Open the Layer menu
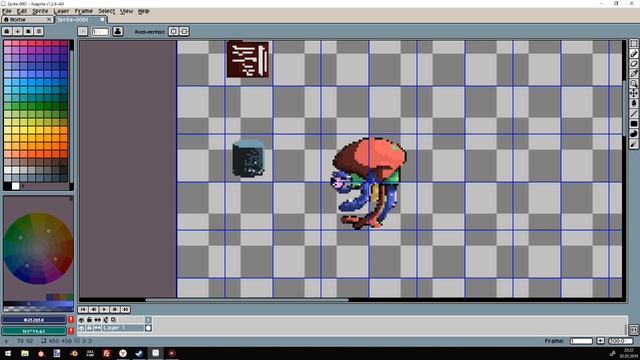 [x=61, y=11]
